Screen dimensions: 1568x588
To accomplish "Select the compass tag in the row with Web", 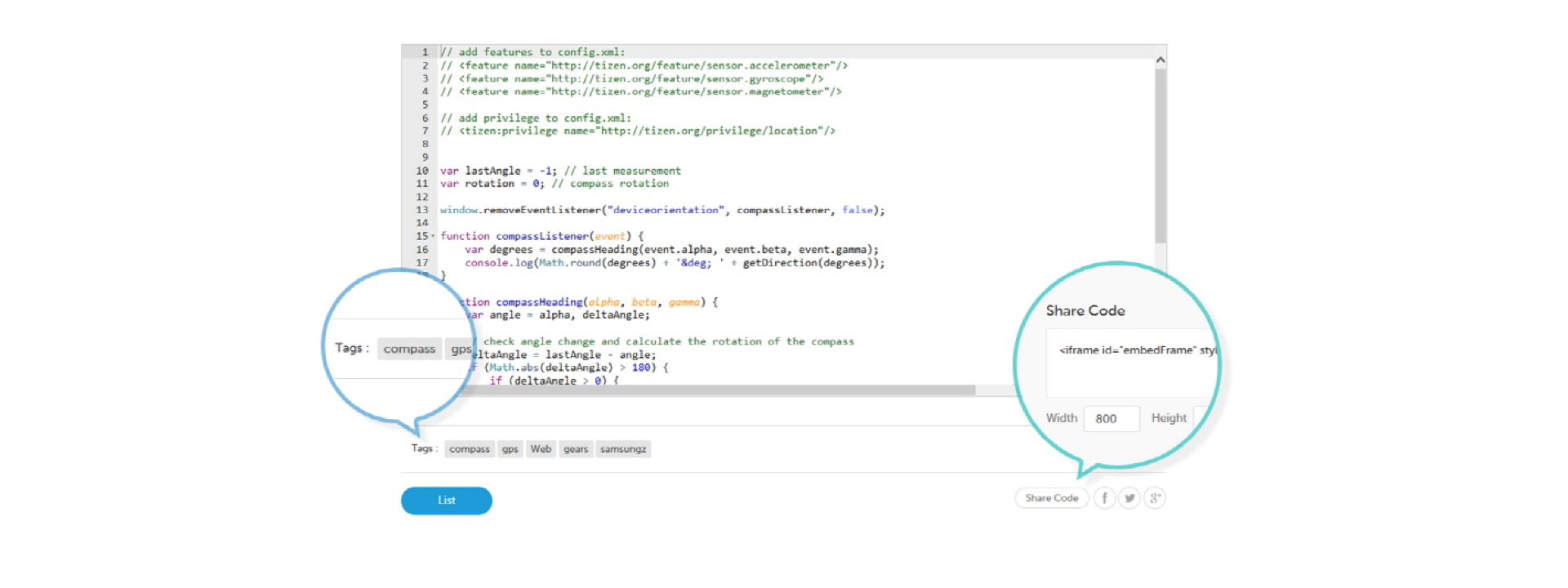I will click(x=470, y=449).
